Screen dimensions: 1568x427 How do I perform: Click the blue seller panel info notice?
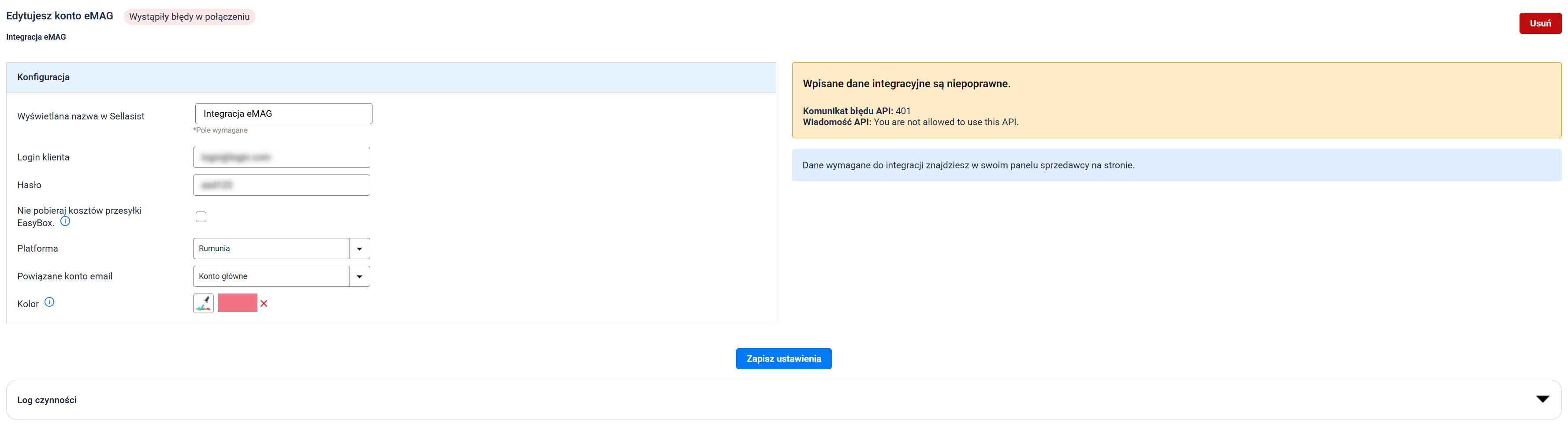point(1176,165)
